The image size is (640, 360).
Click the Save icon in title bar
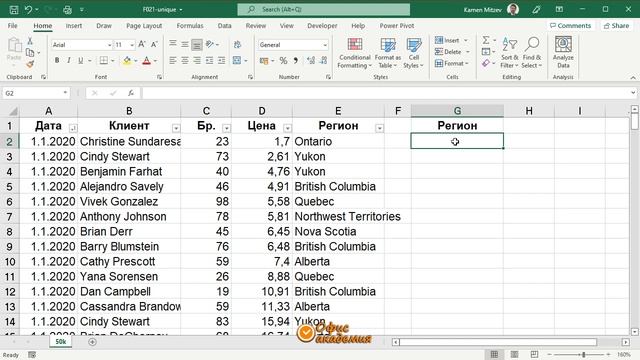(13, 9)
